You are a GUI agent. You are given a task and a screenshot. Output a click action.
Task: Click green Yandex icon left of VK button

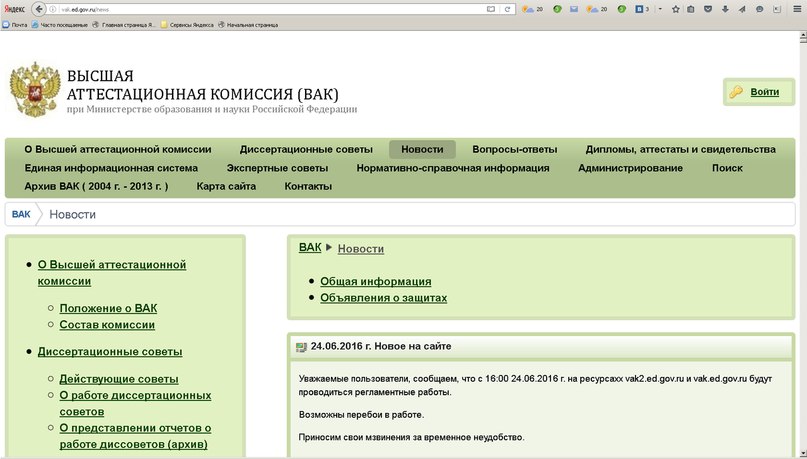(x=622, y=9)
